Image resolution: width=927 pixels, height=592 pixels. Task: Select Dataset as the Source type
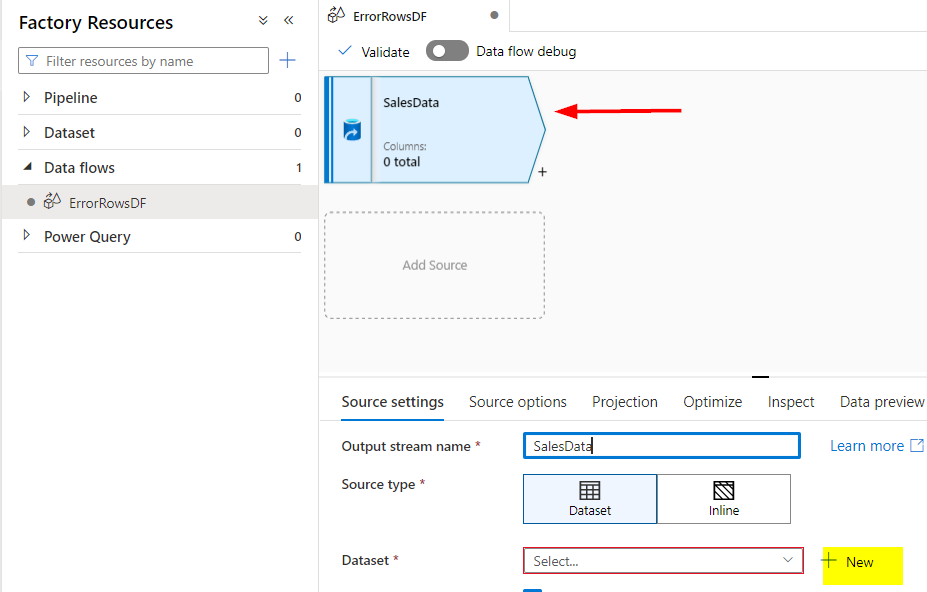pyautogui.click(x=589, y=499)
